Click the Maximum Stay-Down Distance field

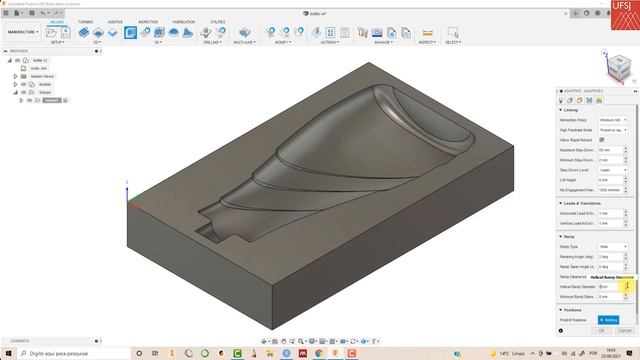point(611,150)
